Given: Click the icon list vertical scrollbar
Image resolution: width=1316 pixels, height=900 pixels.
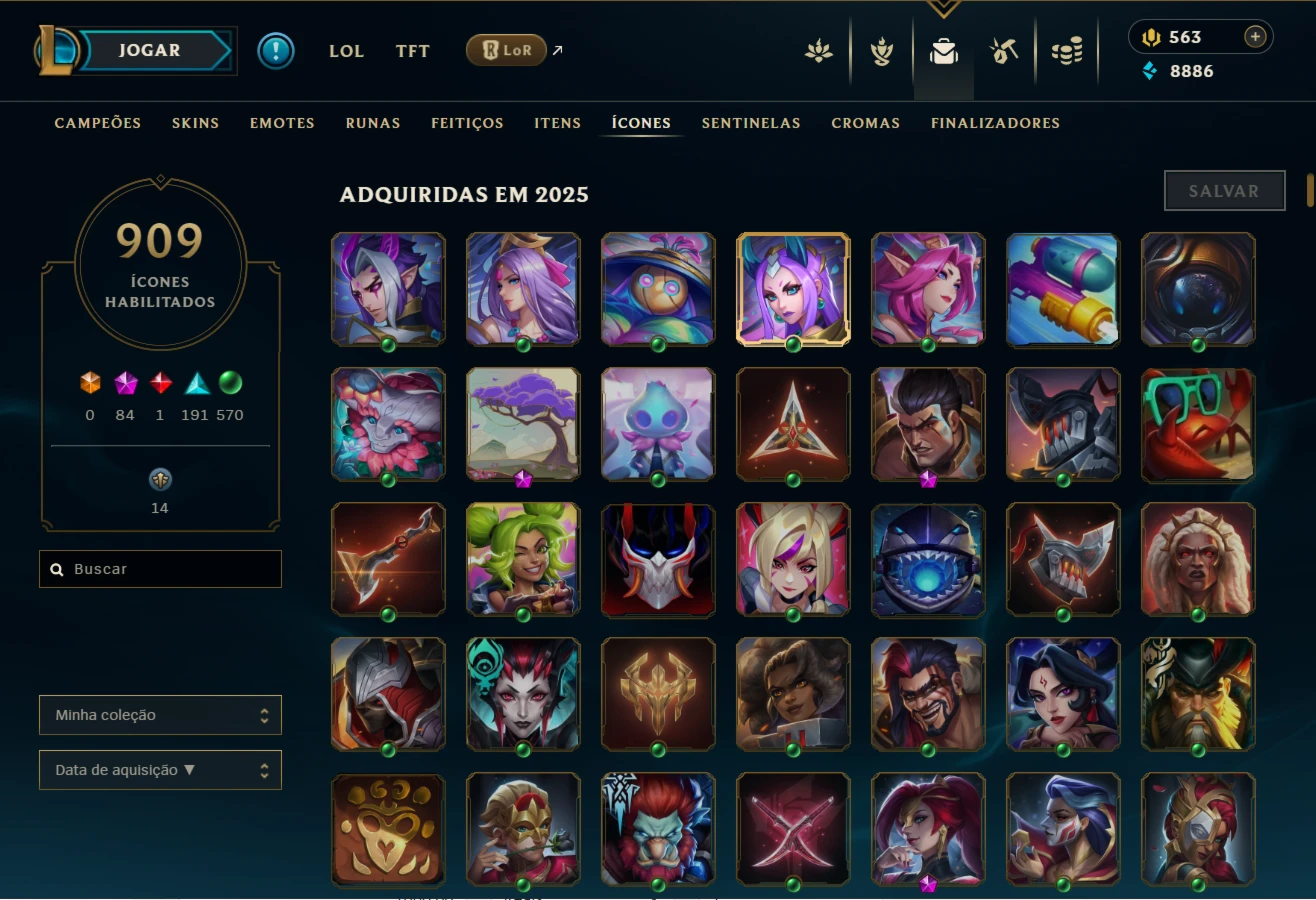Looking at the screenshot, I should pyautogui.click(x=1310, y=190).
